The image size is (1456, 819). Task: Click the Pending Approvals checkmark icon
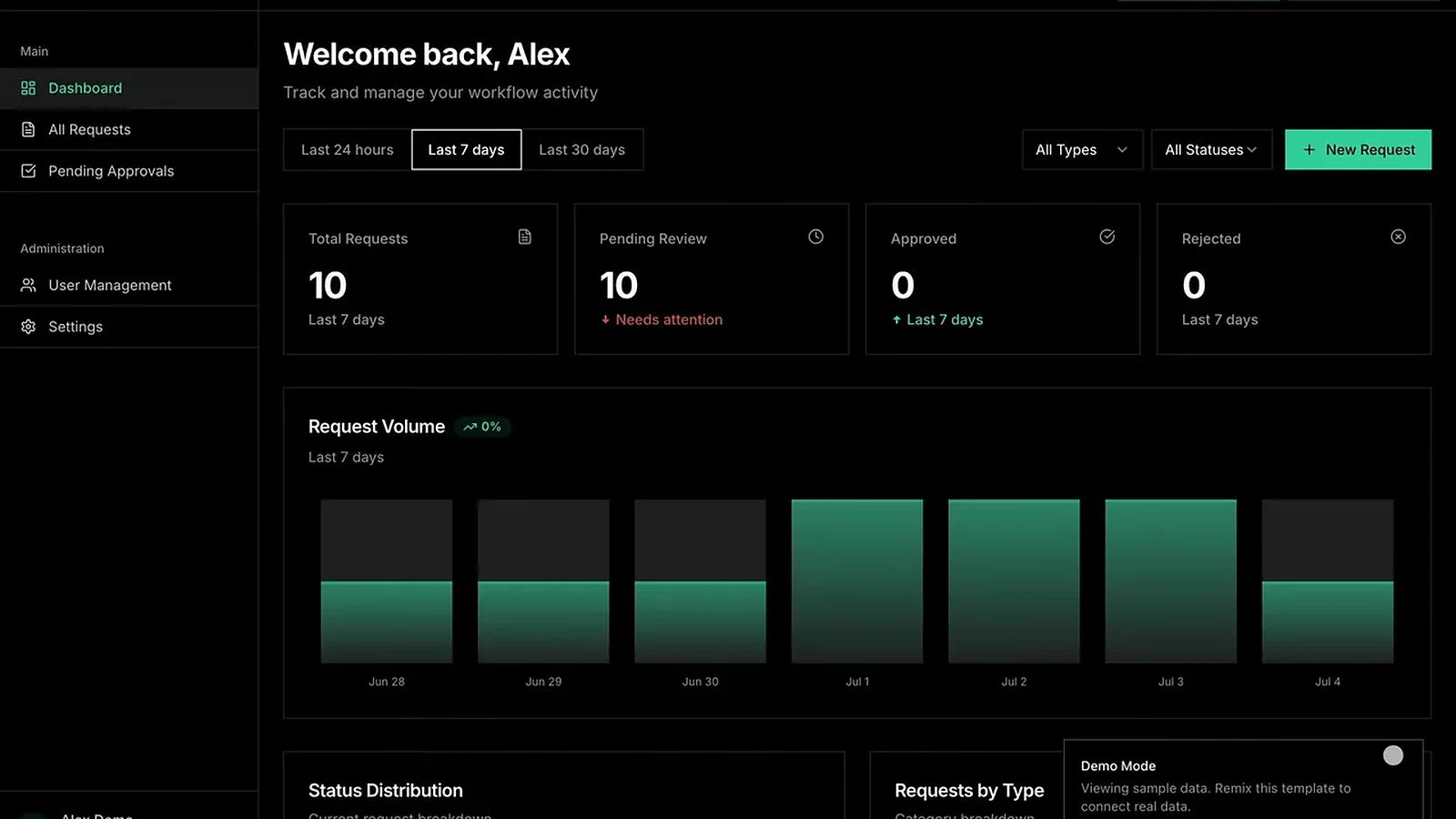(28, 171)
